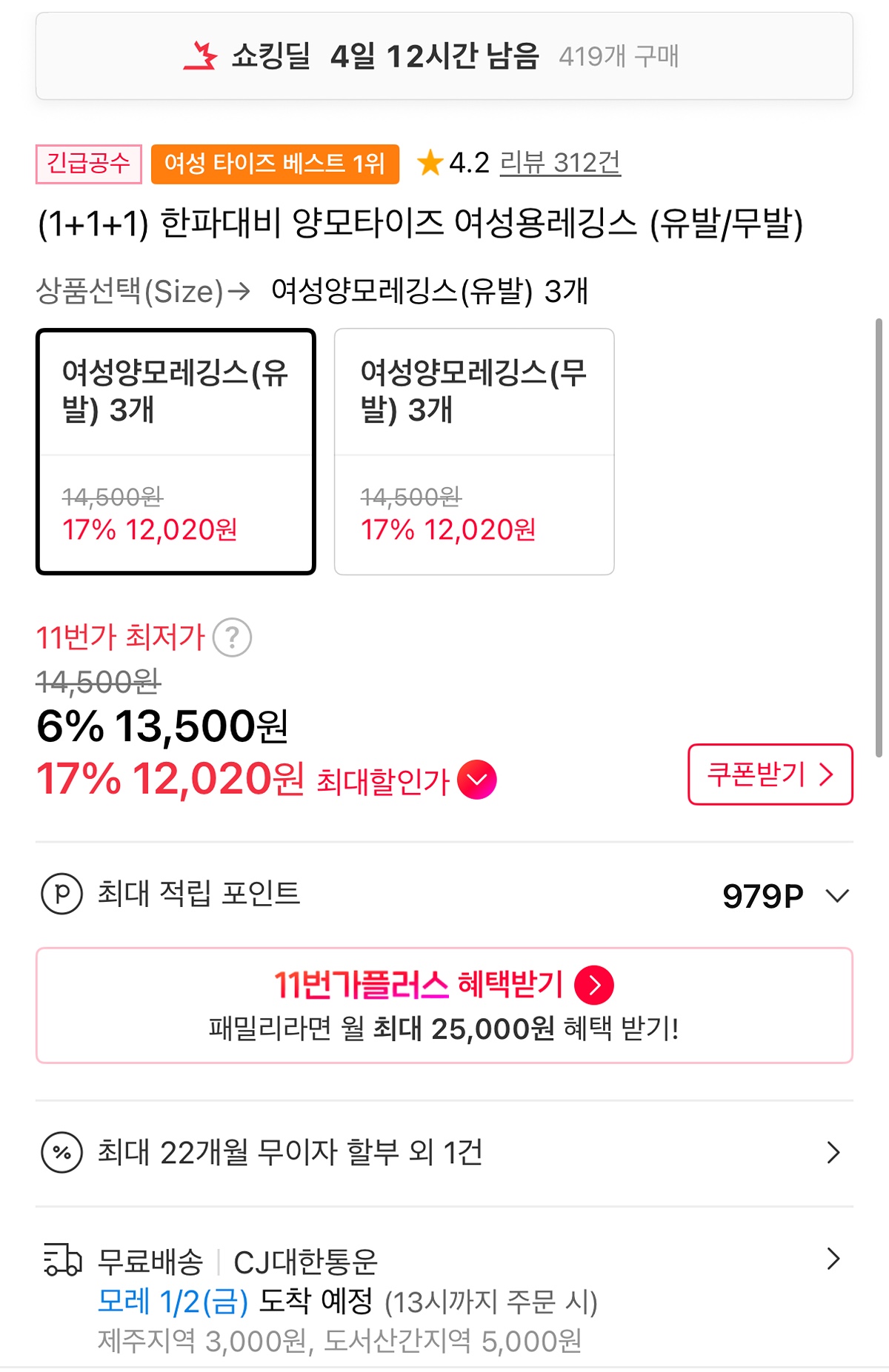This screenshot has width=889, height=1372.
Task: Select the 여성양모레깅스(유발) 3개 option
Action: click(176, 451)
